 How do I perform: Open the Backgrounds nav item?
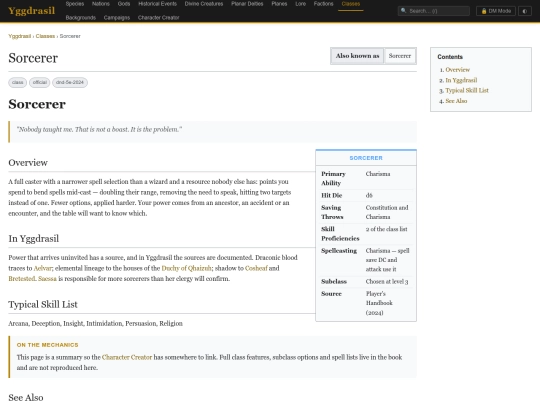[81, 18]
